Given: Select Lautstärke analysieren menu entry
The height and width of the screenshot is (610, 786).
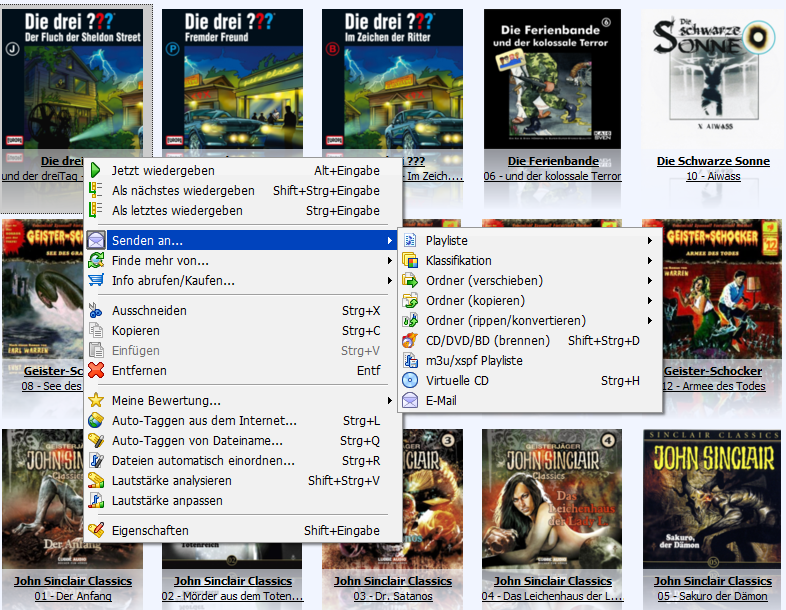Looking at the screenshot, I should point(243,481).
